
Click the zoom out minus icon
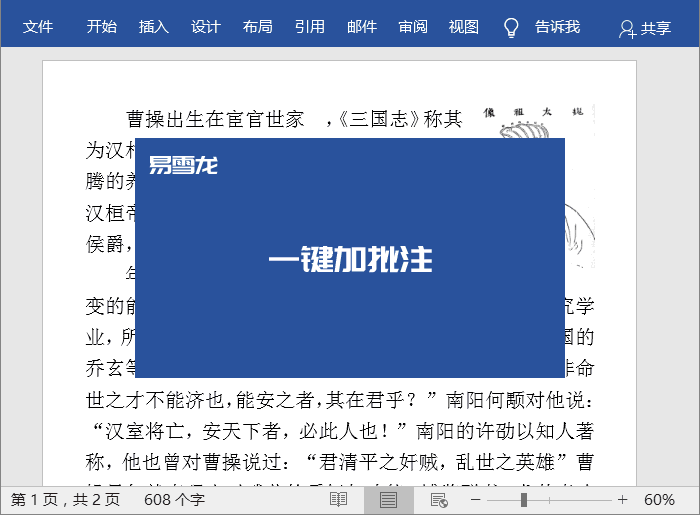[477, 499]
